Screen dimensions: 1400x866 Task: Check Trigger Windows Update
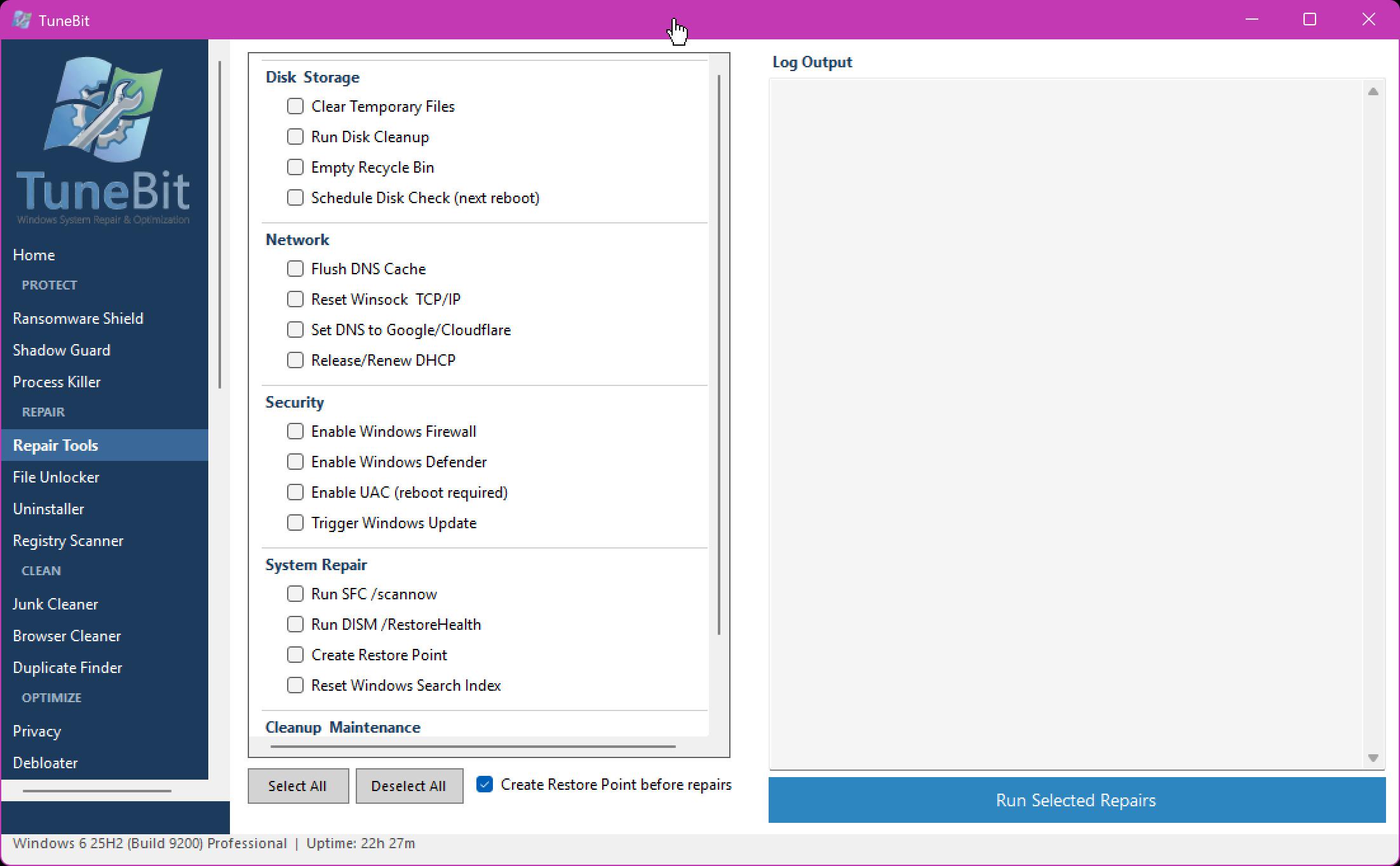tap(295, 523)
